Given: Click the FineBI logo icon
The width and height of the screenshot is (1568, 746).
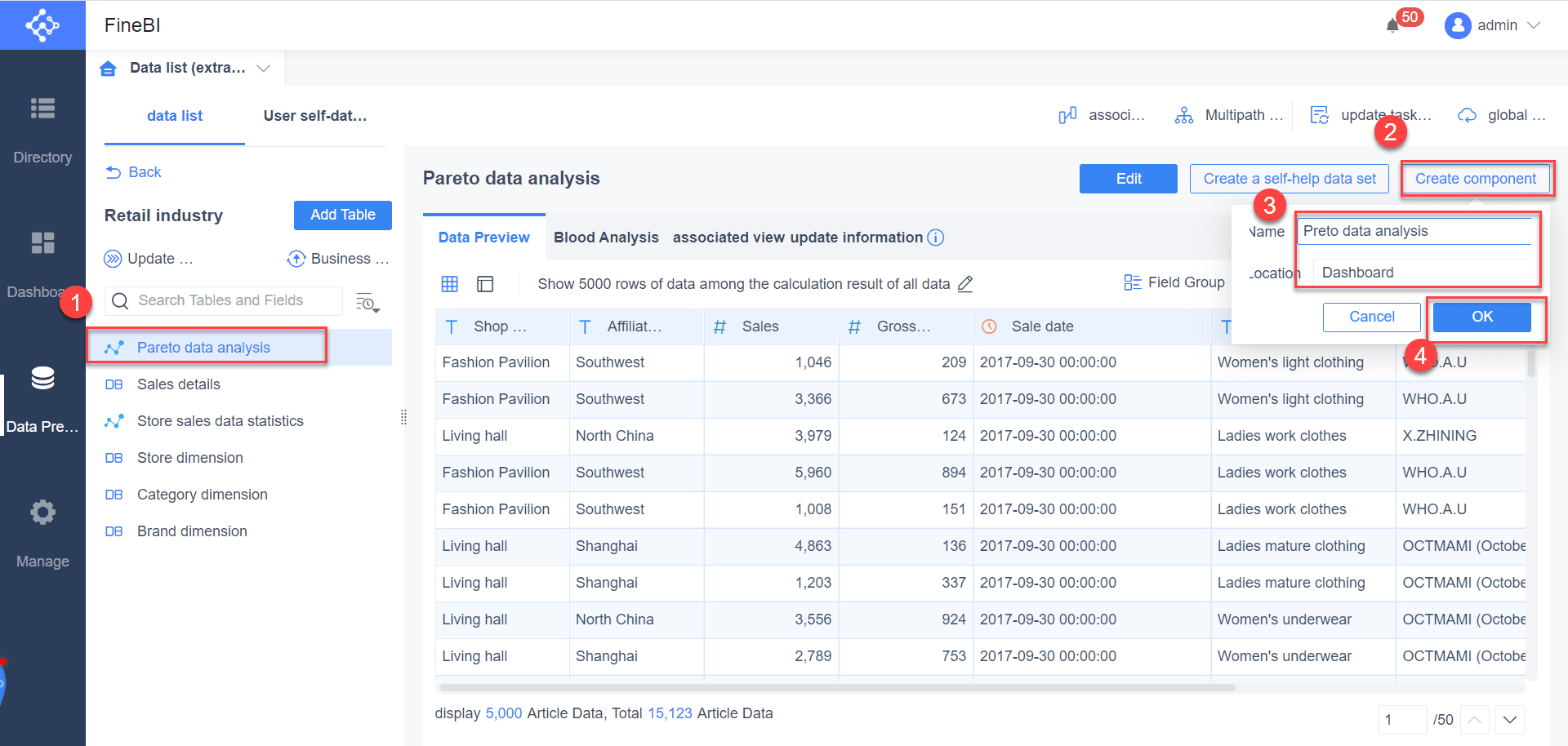Looking at the screenshot, I should (42, 25).
